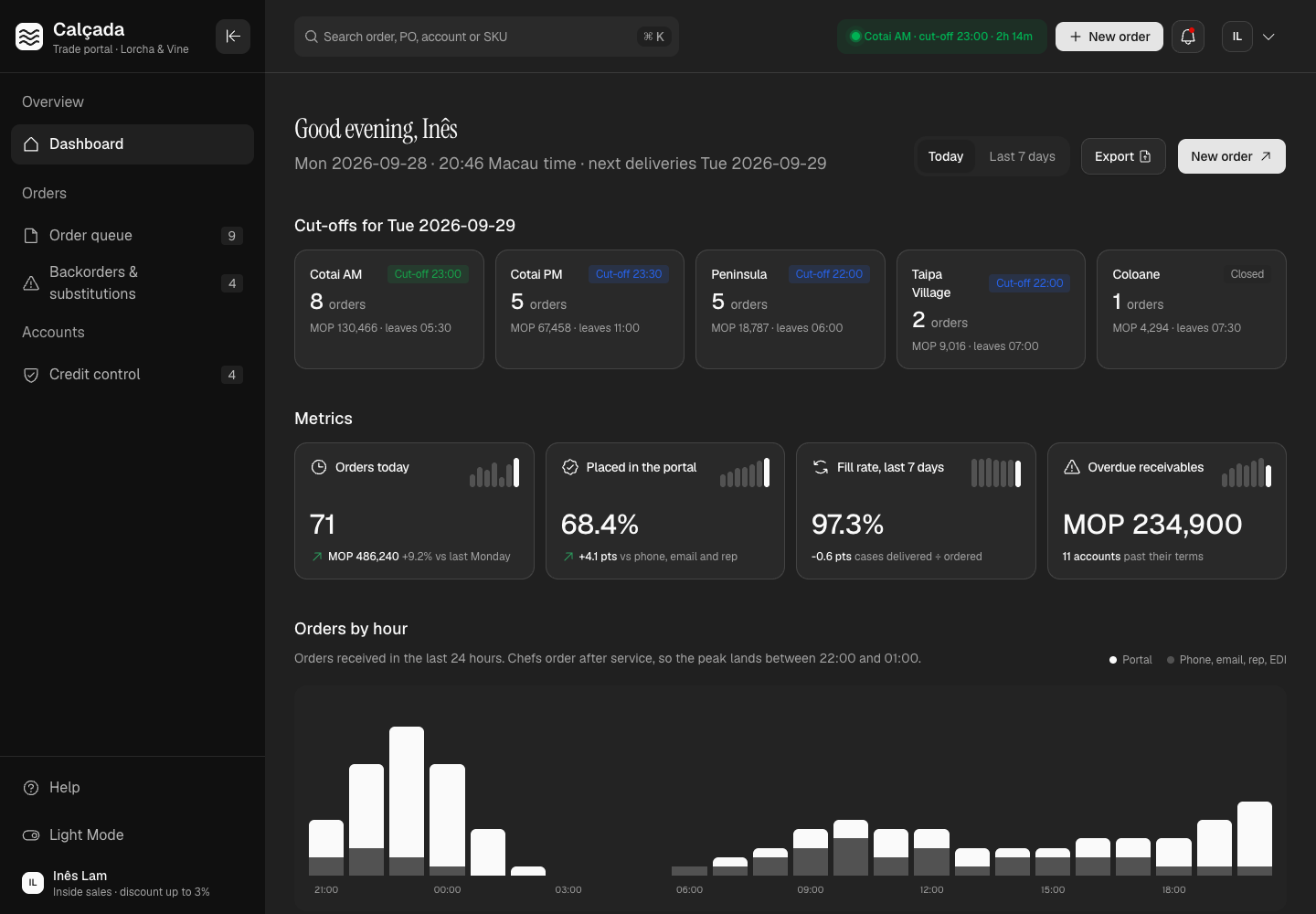
Task: Open the Cotai AM cut-off card
Action: pyautogui.click(x=389, y=309)
